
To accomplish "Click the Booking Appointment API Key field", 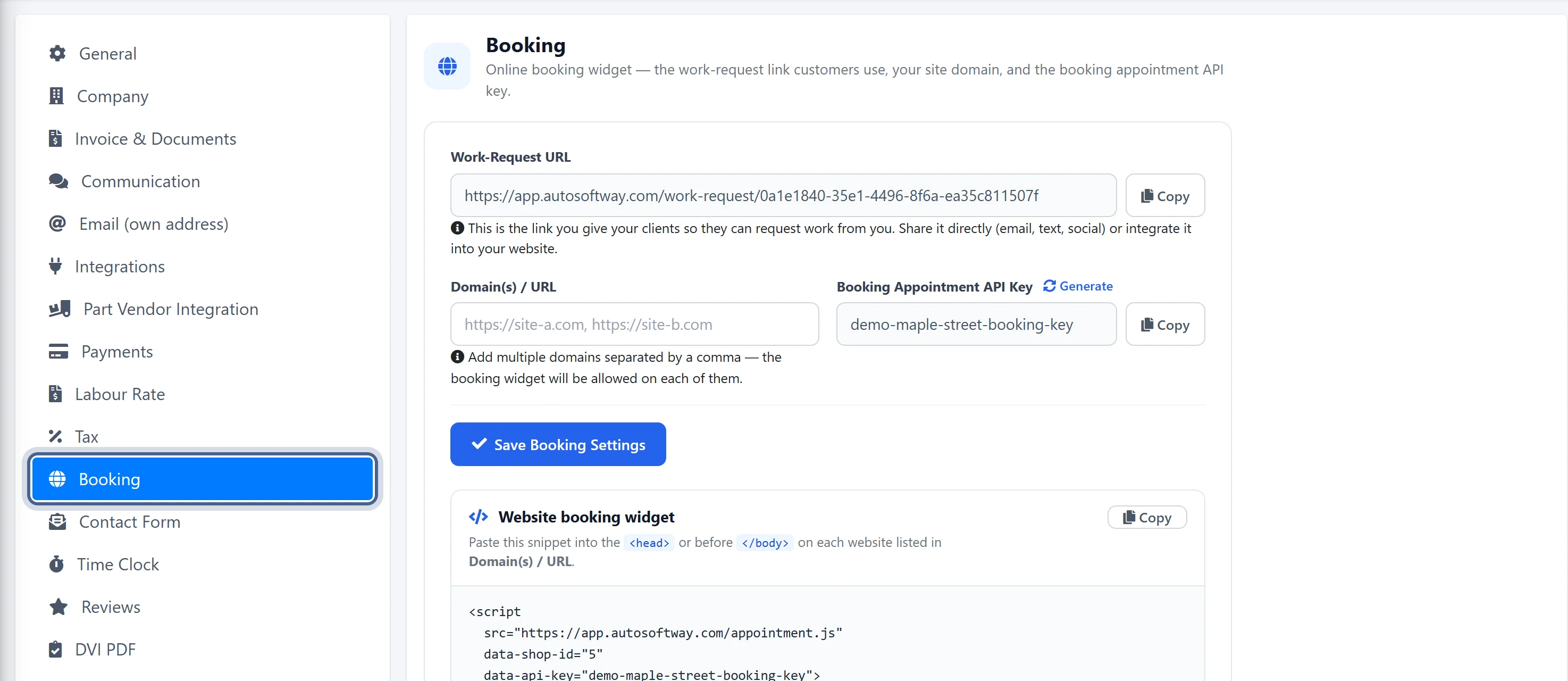I will (x=976, y=324).
